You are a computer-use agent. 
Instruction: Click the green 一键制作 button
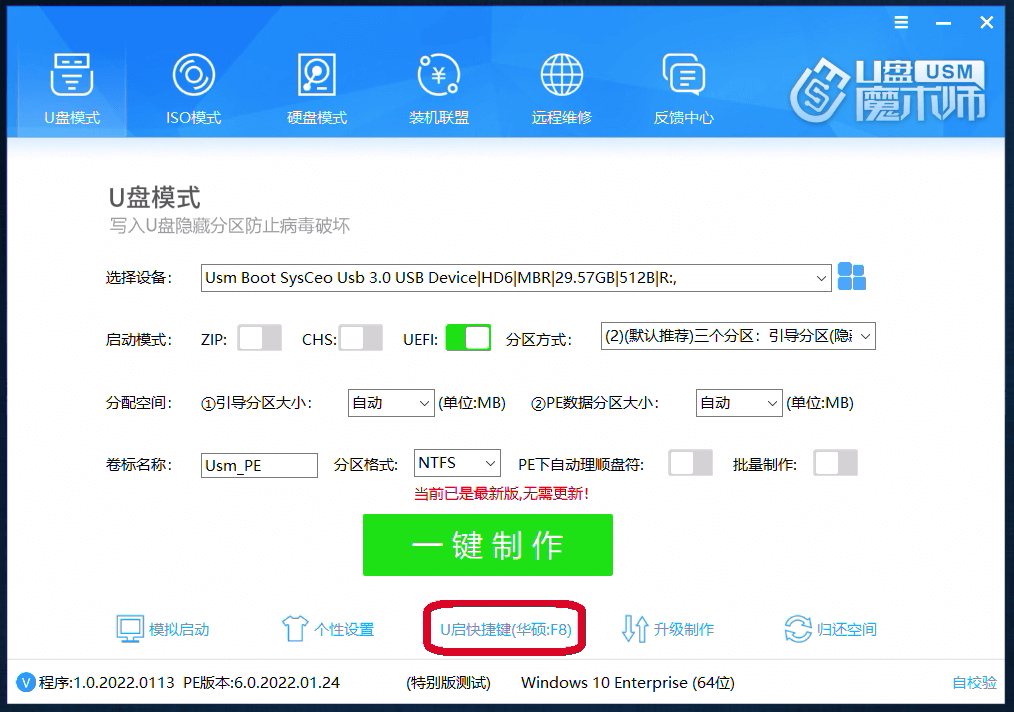tap(488, 545)
